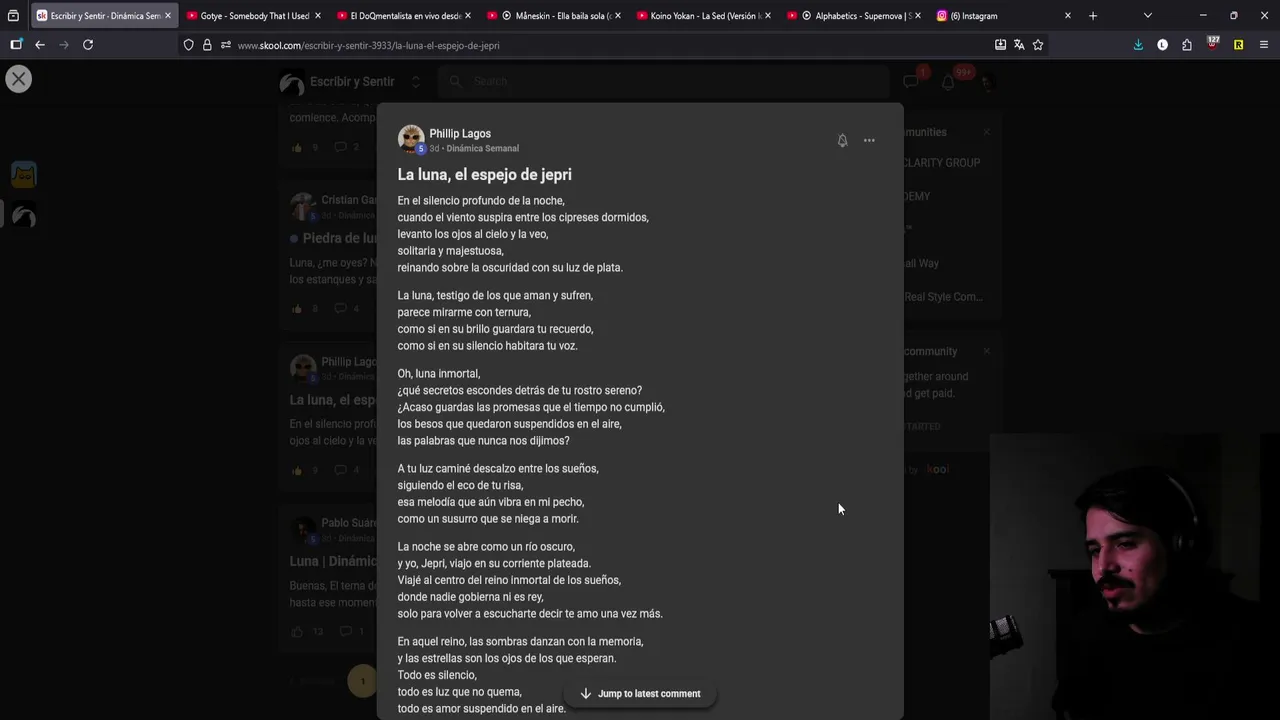Open the Dinámica Semanal category link
1280x720 pixels.
tap(482, 149)
